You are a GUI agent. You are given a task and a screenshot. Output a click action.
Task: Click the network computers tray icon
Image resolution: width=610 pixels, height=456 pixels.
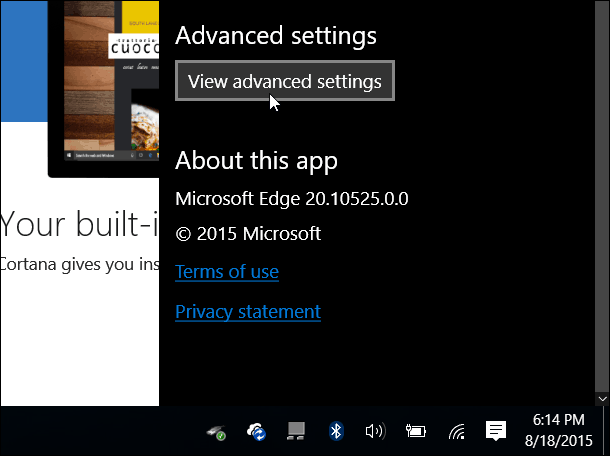296,431
